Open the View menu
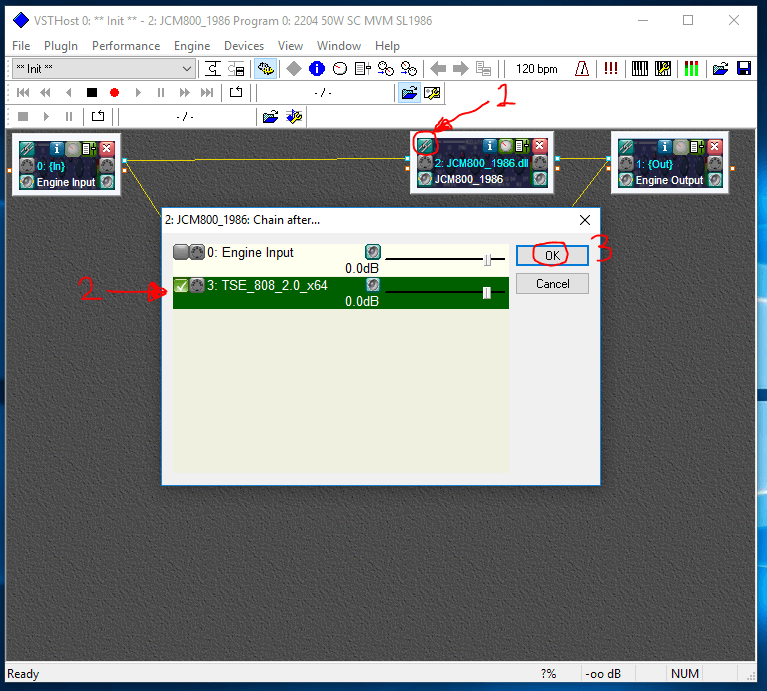This screenshot has height=691, width=767. pyautogui.click(x=290, y=46)
